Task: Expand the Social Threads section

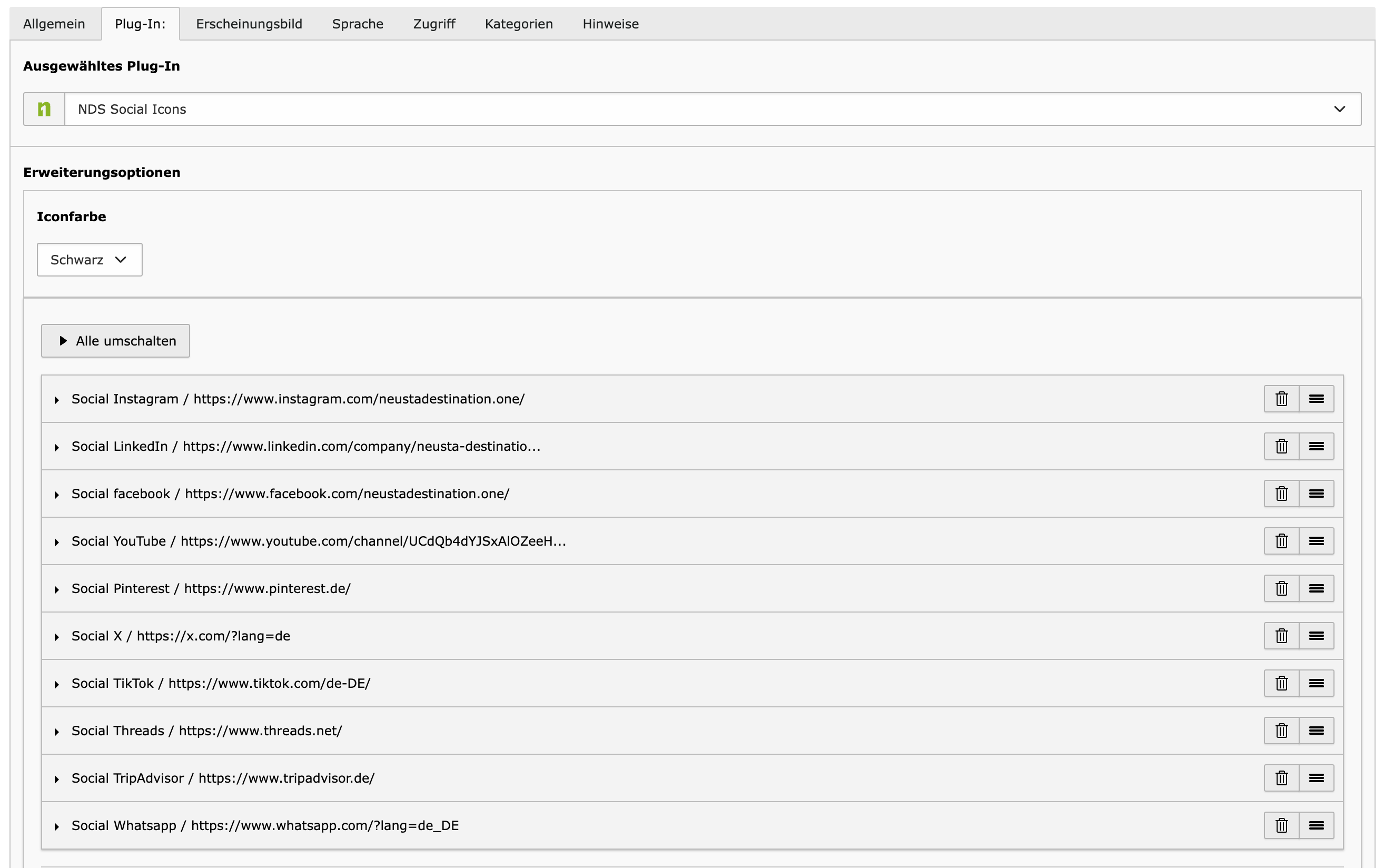Action: (x=57, y=732)
